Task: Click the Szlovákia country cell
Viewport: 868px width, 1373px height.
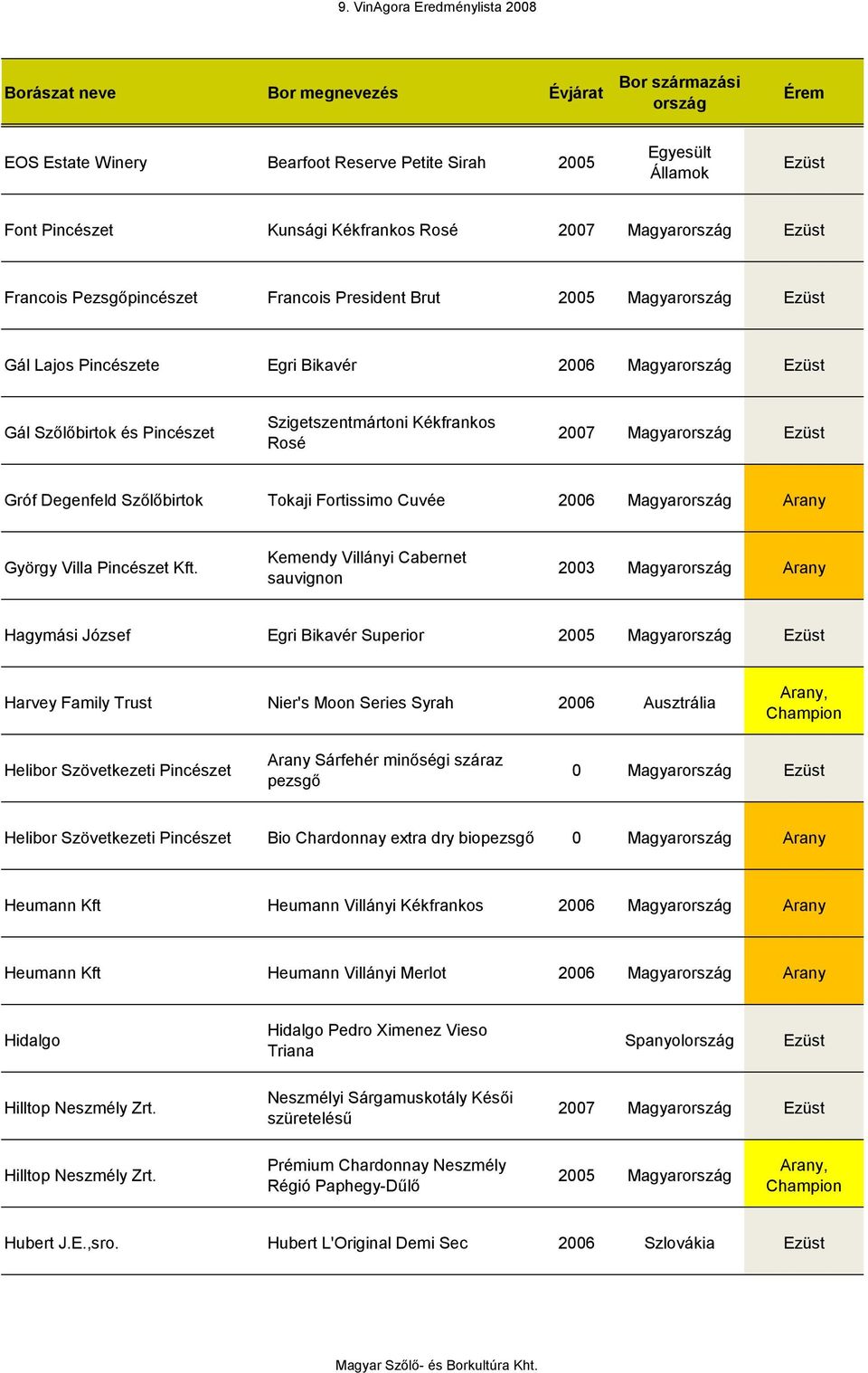Action: (679, 1243)
